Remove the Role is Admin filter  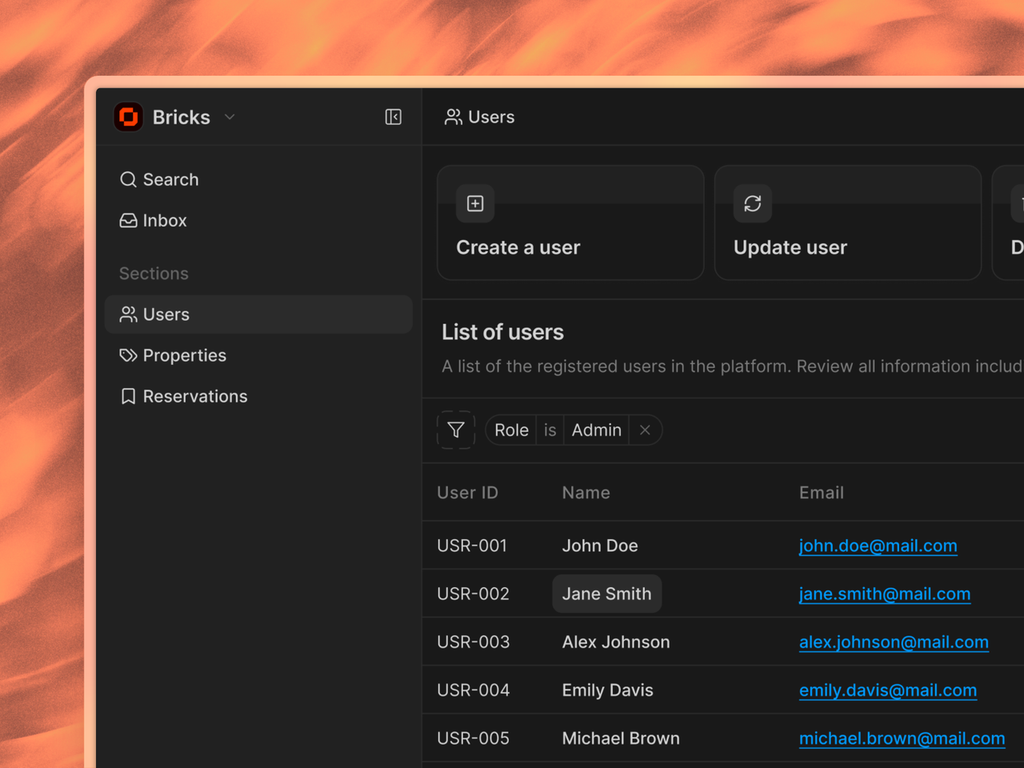point(645,430)
